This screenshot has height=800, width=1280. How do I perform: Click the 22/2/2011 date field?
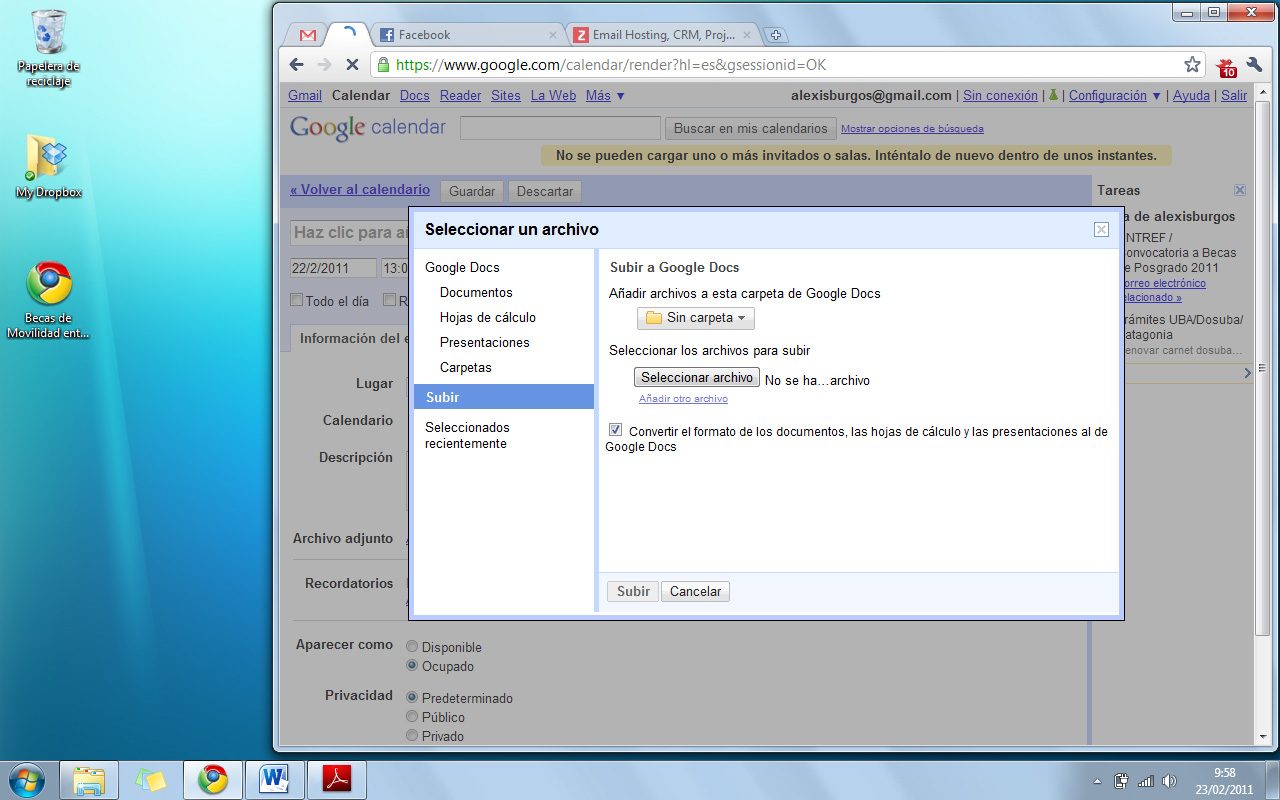point(333,269)
